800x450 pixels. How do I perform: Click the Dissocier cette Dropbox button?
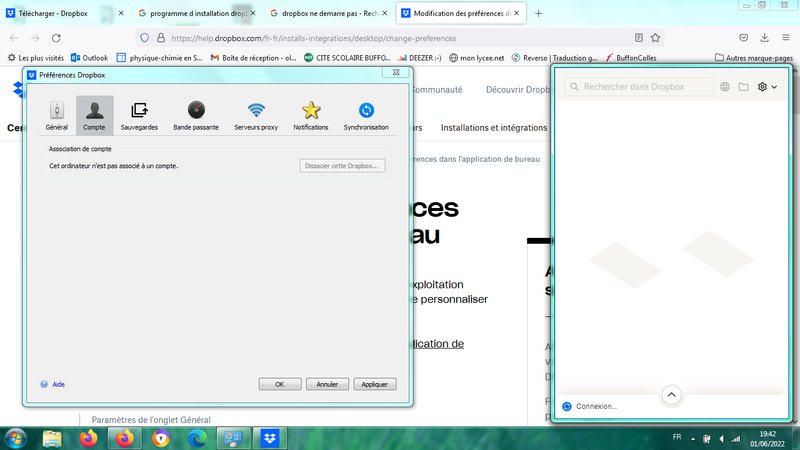coord(342,166)
